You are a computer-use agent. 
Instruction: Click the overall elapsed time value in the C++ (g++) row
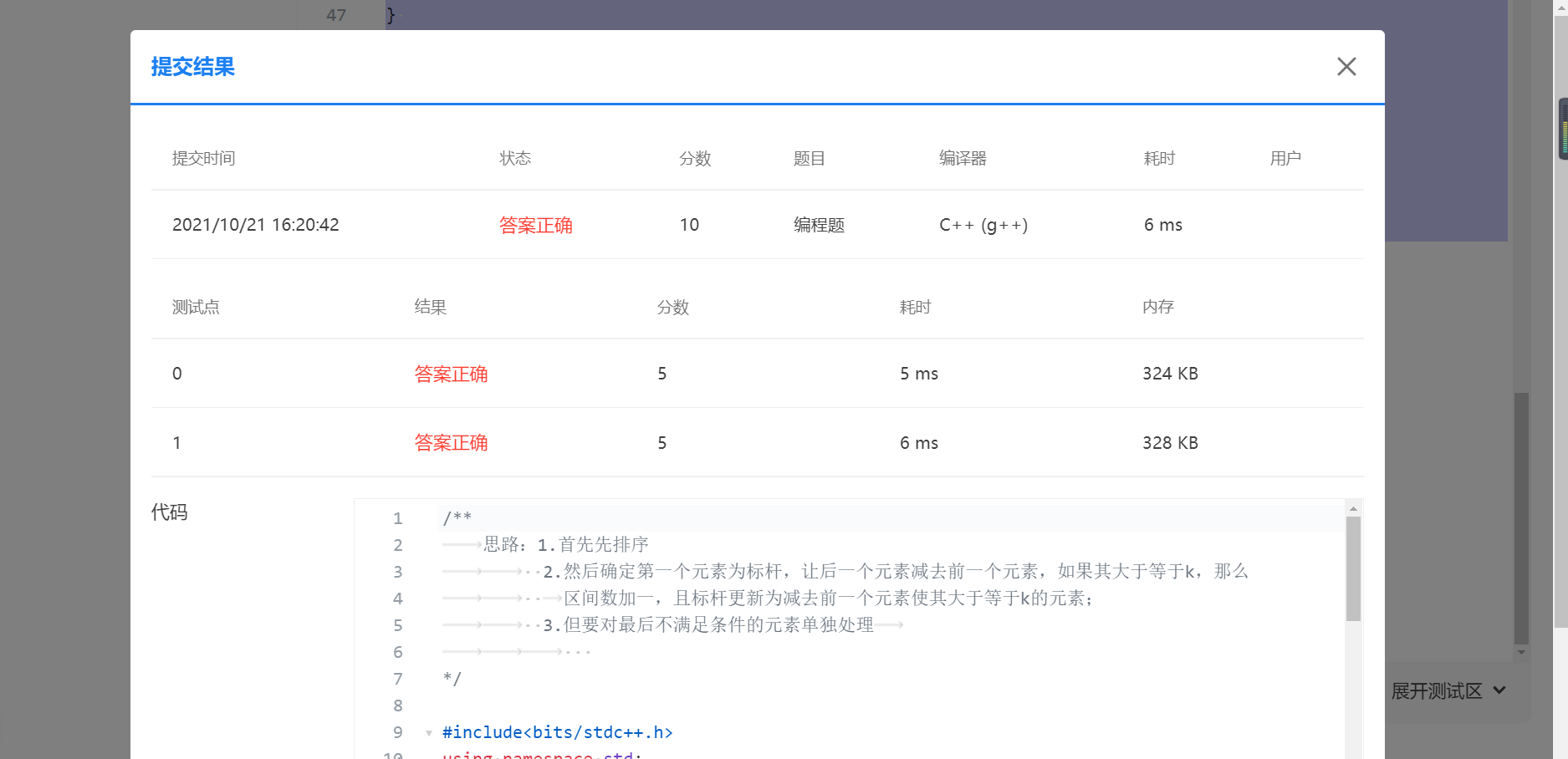click(1163, 225)
